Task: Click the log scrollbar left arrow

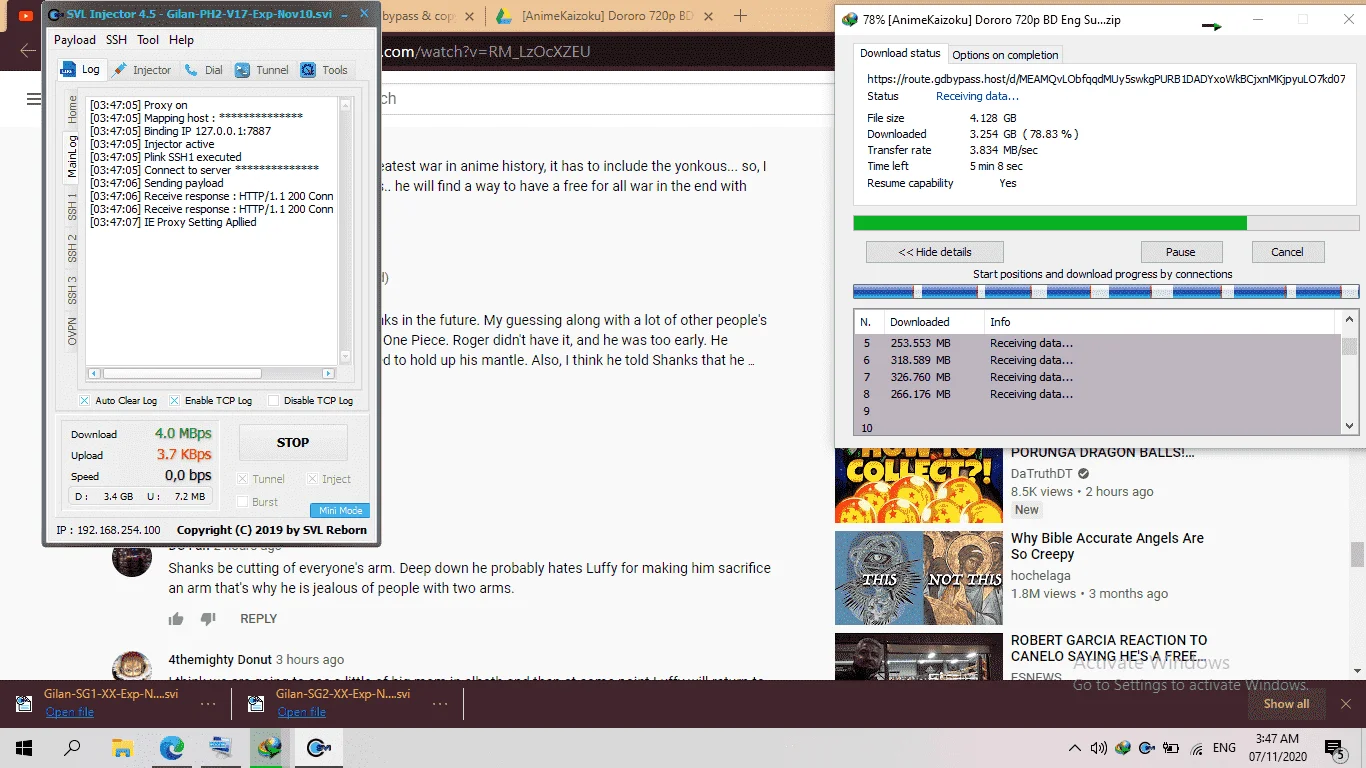Action: click(x=94, y=373)
